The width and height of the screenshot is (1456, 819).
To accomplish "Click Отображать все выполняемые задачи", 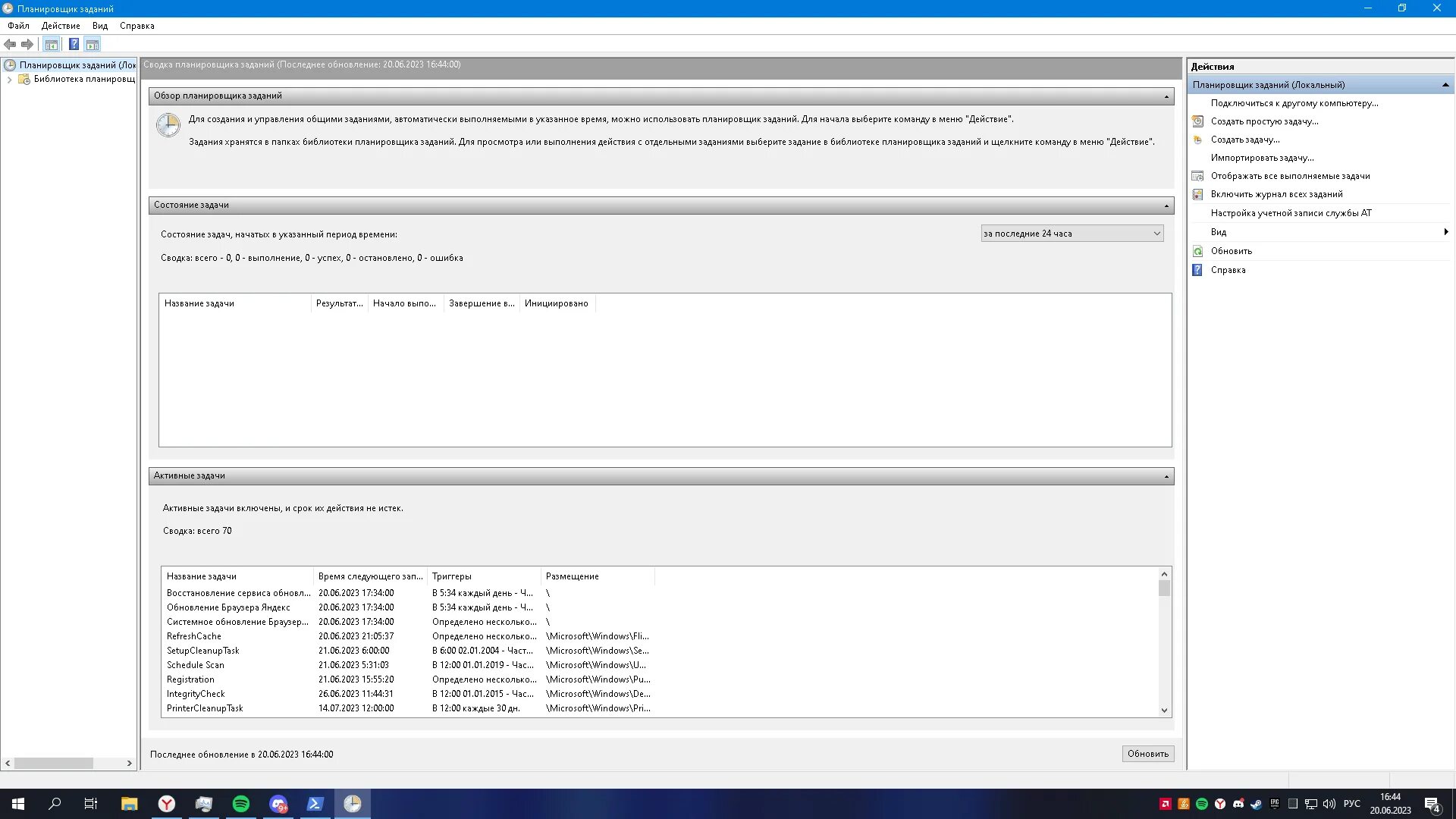I will pyautogui.click(x=1290, y=176).
